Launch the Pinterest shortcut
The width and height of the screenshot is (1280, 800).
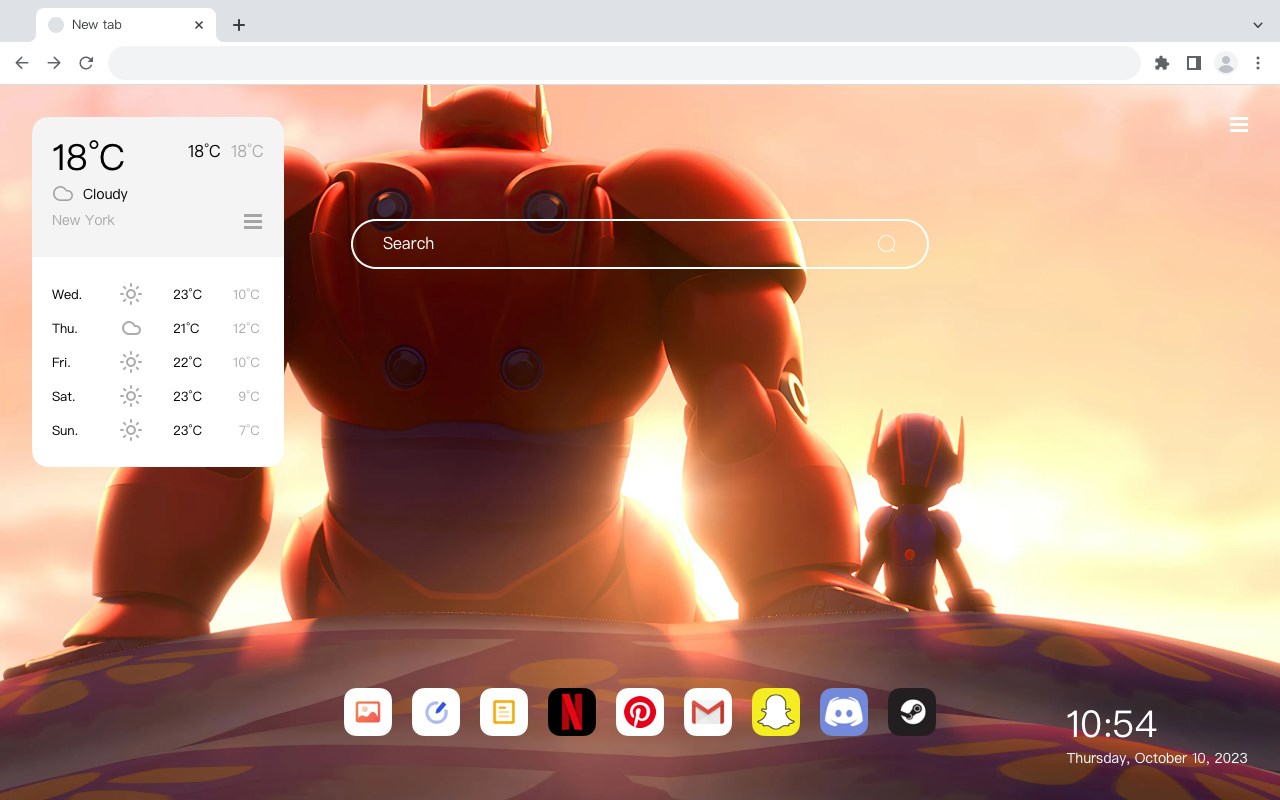click(640, 712)
